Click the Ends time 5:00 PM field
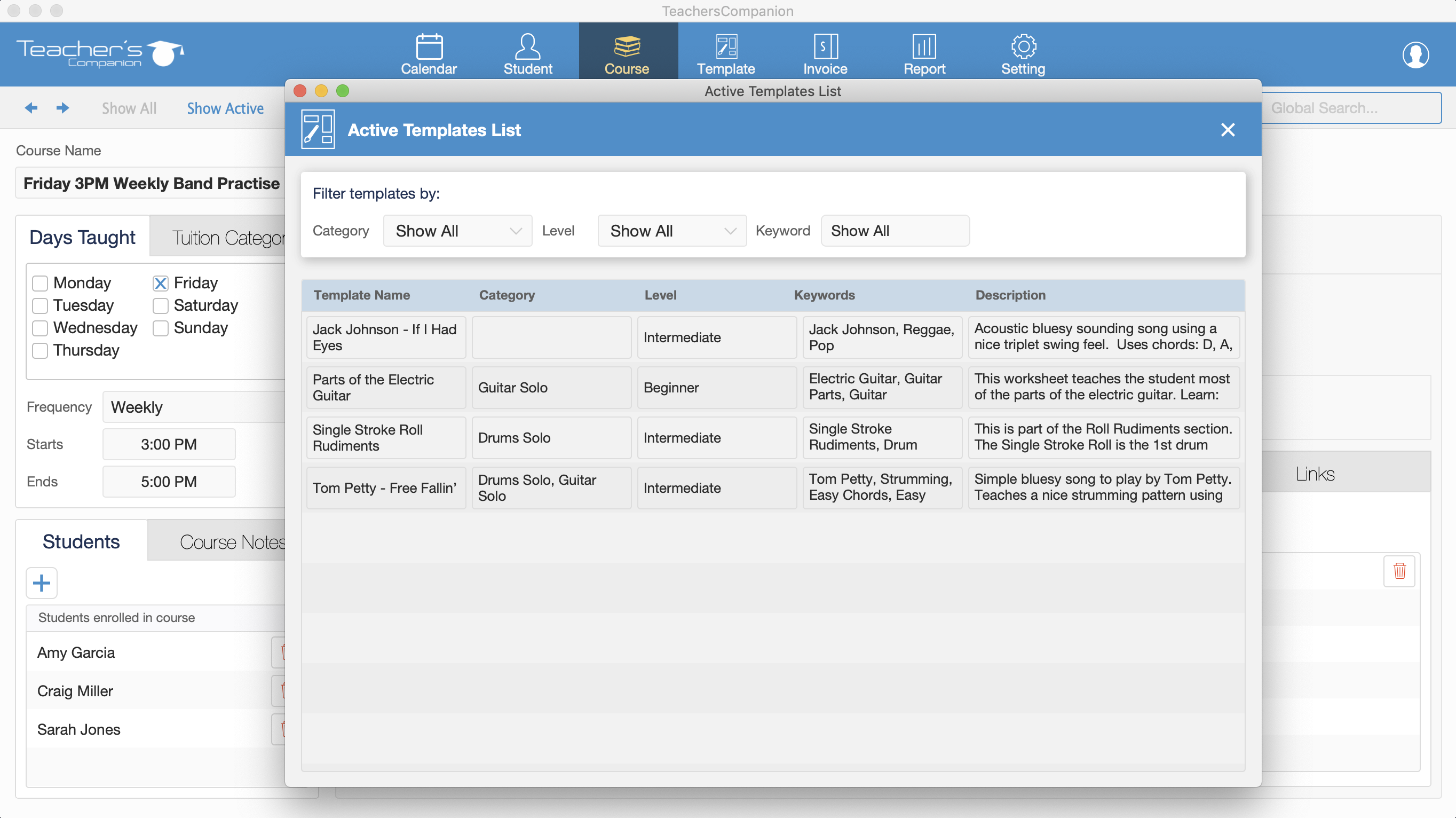Viewport: 1456px width, 818px height. 169,481
